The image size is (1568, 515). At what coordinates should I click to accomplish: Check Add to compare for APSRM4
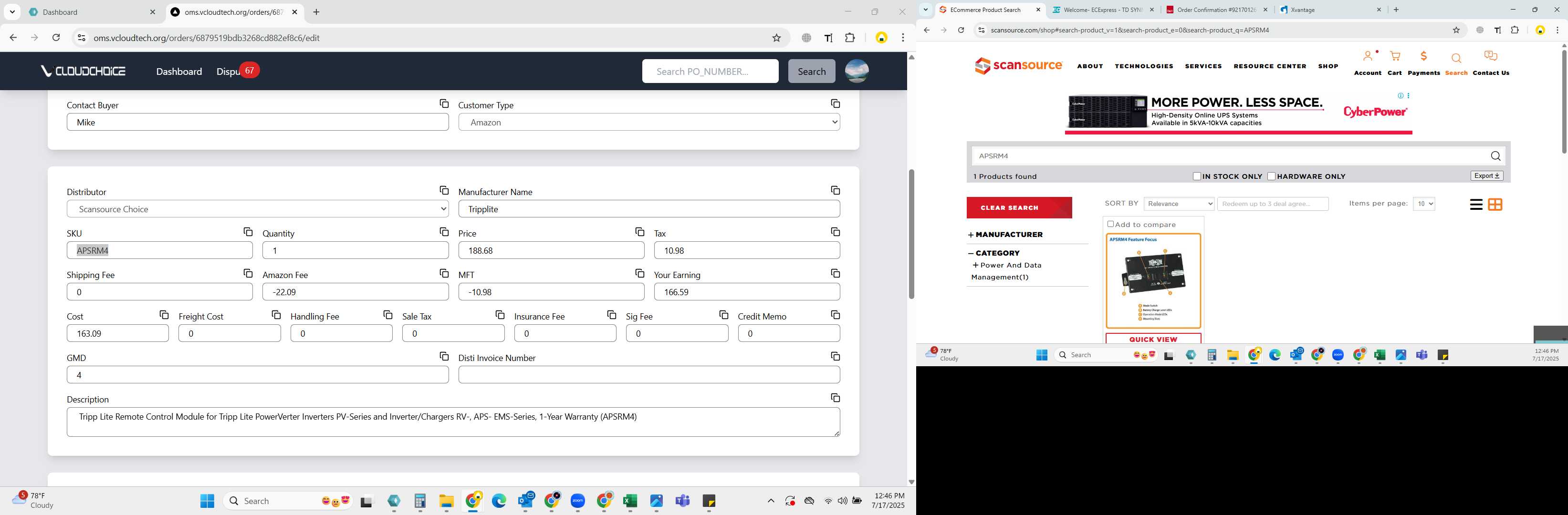1110,225
